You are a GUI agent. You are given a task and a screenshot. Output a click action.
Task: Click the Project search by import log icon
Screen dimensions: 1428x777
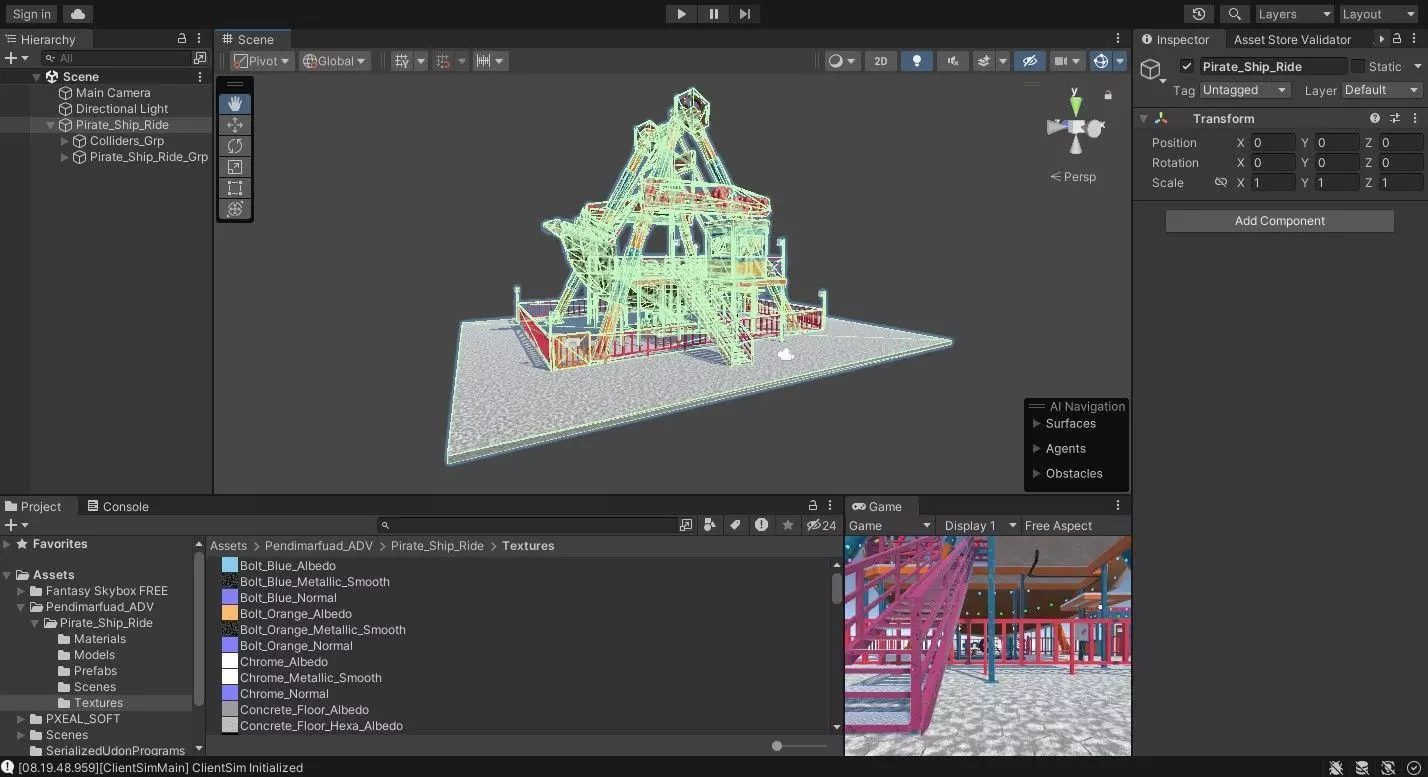(762, 525)
